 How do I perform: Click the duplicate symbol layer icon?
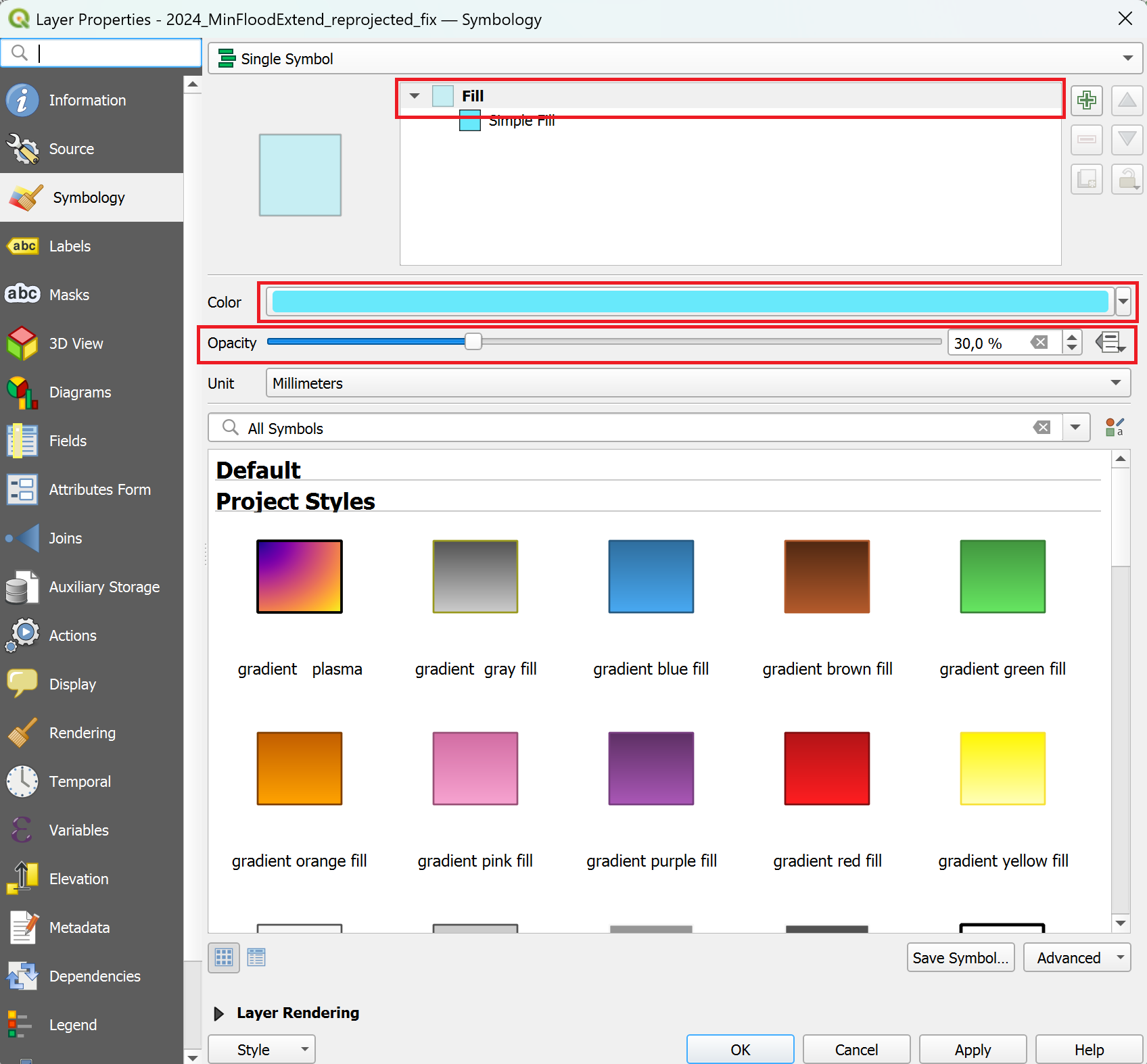click(1087, 179)
